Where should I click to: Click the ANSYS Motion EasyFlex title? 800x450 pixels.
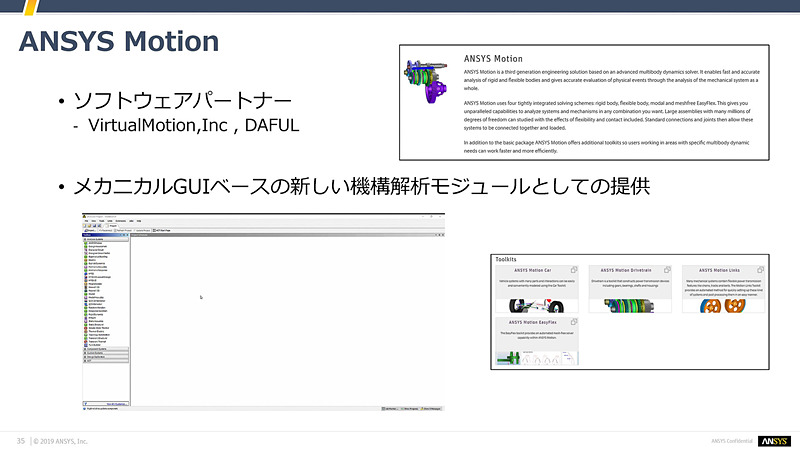pyautogui.click(x=533, y=322)
